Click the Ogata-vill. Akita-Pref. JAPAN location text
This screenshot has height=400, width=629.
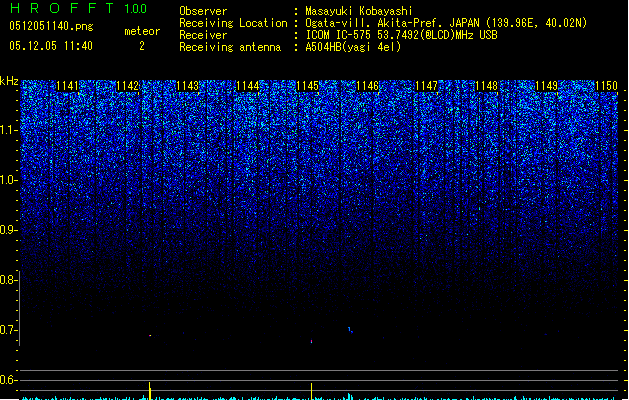pos(446,23)
